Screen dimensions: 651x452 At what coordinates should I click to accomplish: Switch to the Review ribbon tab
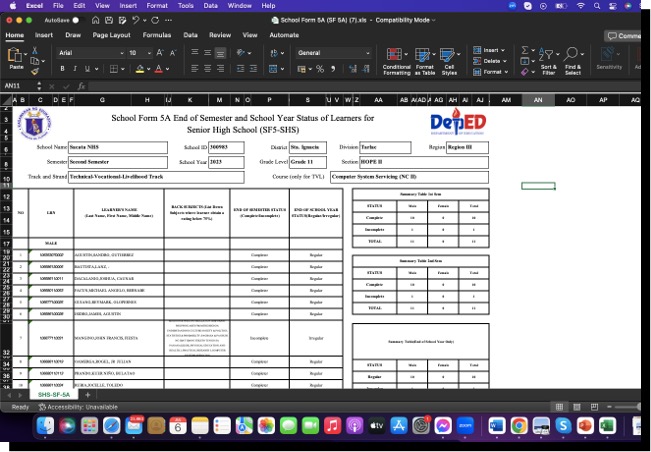(220, 35)
